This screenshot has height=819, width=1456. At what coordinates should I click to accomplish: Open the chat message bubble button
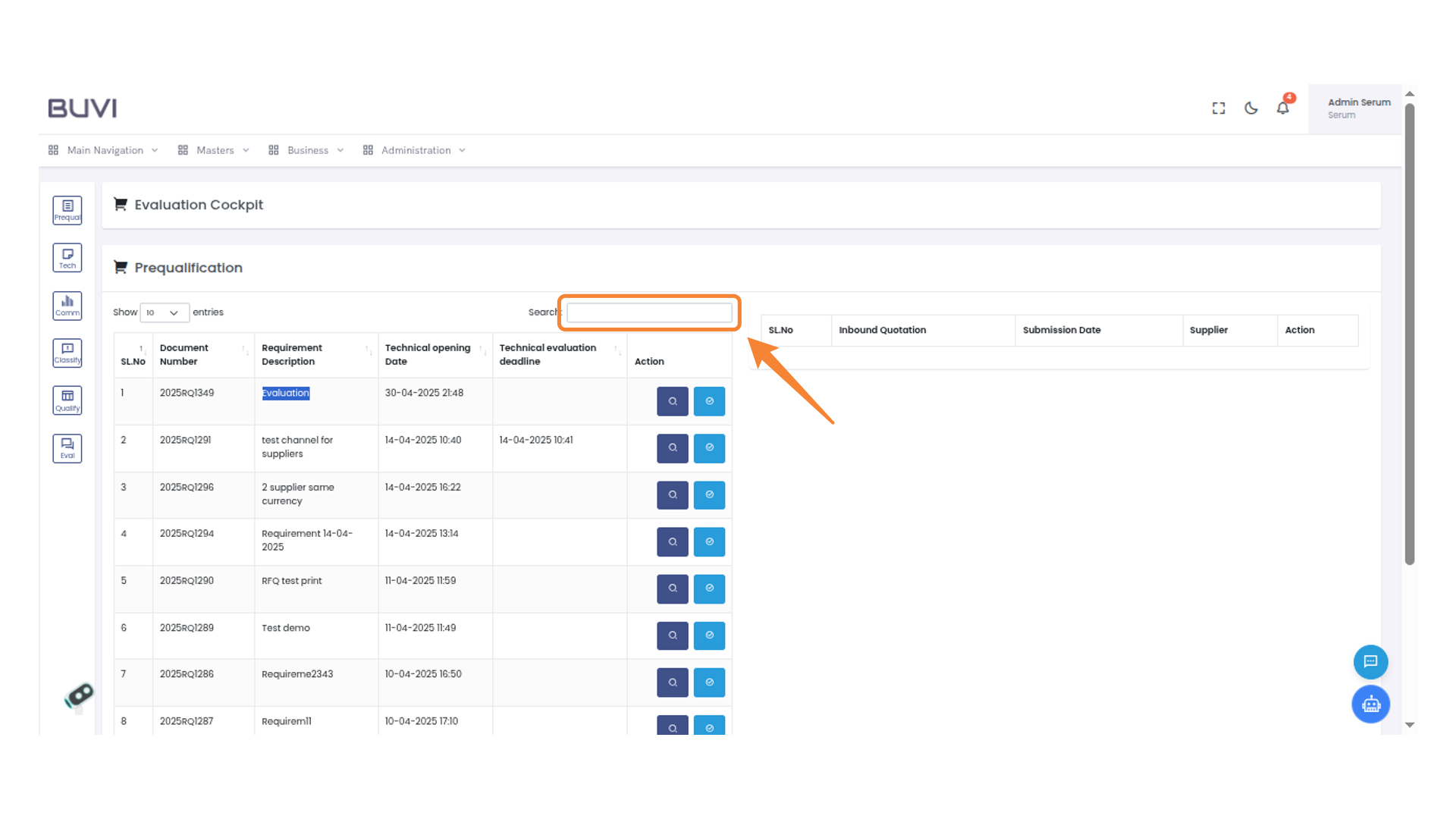tap(1370, 662)
